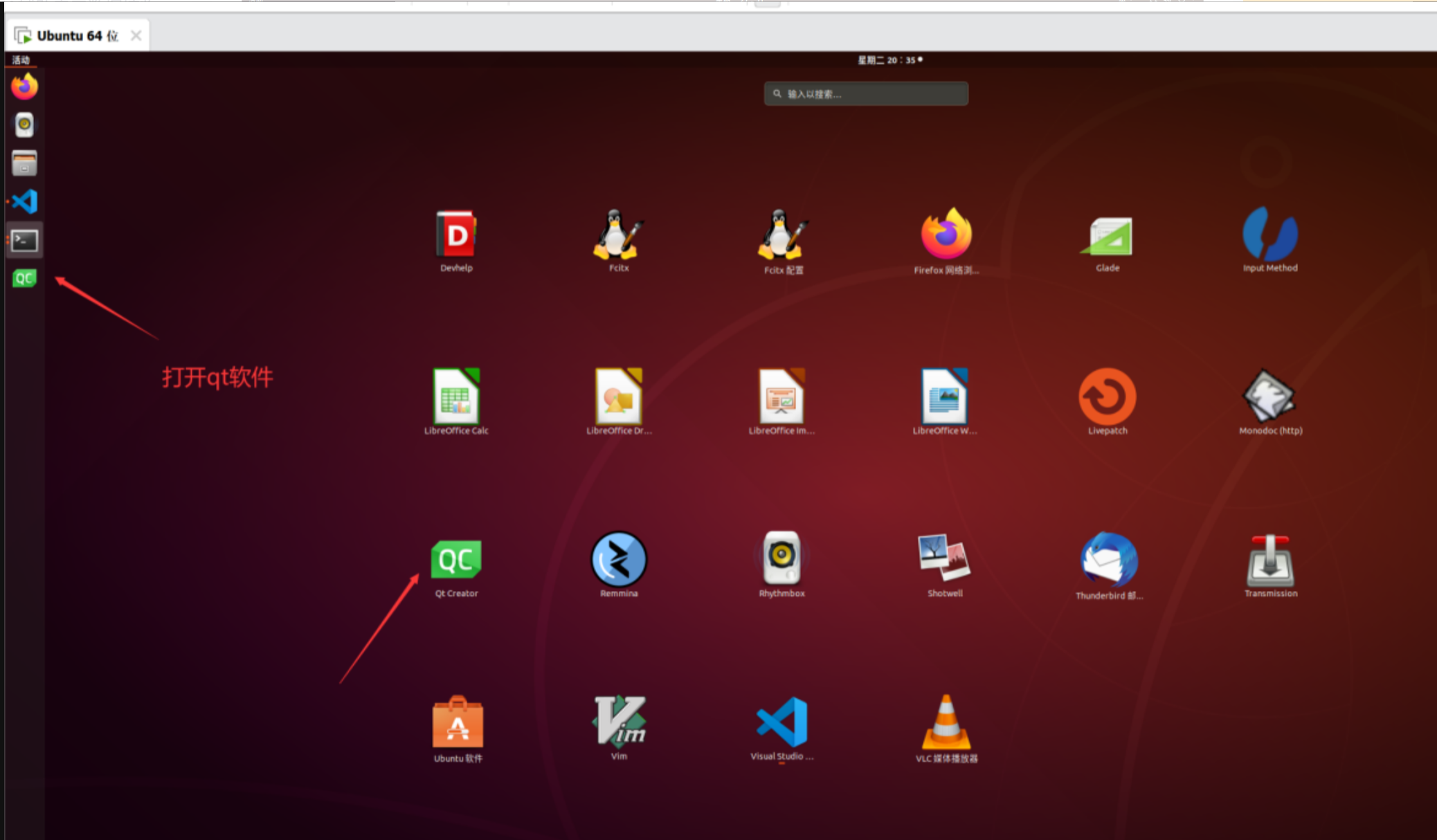Open Qt Creator from the app grid
The height and width of the screenshot is (840, 1437).
pyautogui.click(x=456, y=560)
